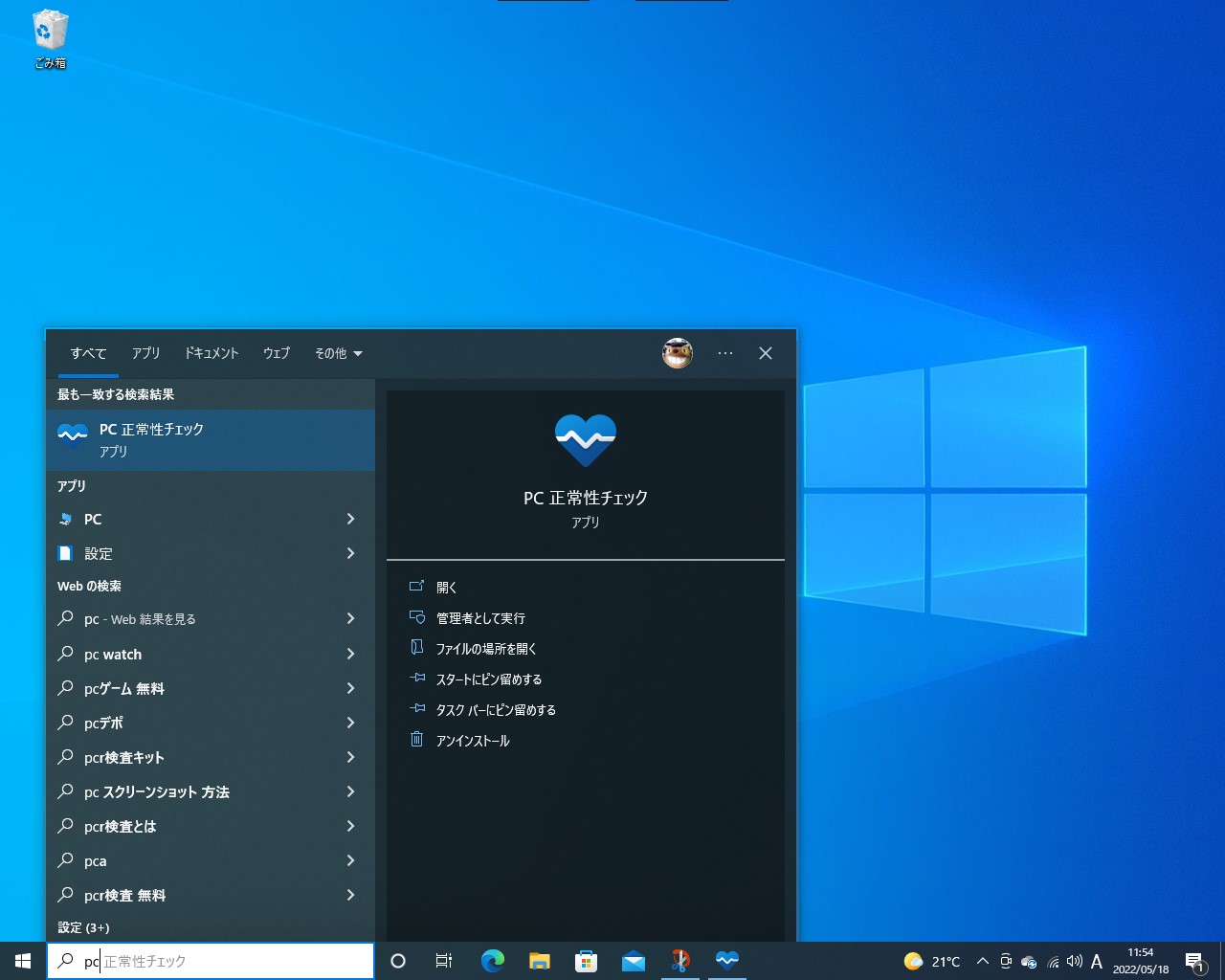
Task: Open the notification center from system tray
Action: (x=1194, y=961)
